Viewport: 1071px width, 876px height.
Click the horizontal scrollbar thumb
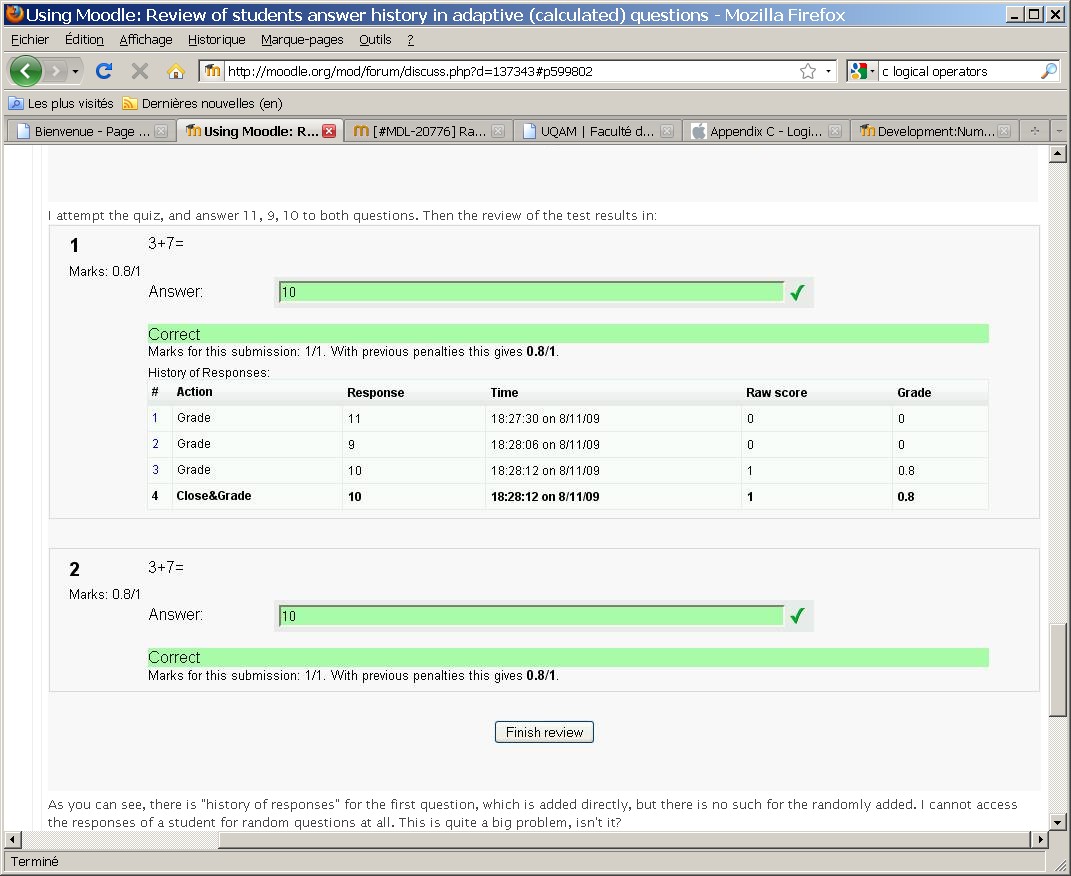pos(624,839)
